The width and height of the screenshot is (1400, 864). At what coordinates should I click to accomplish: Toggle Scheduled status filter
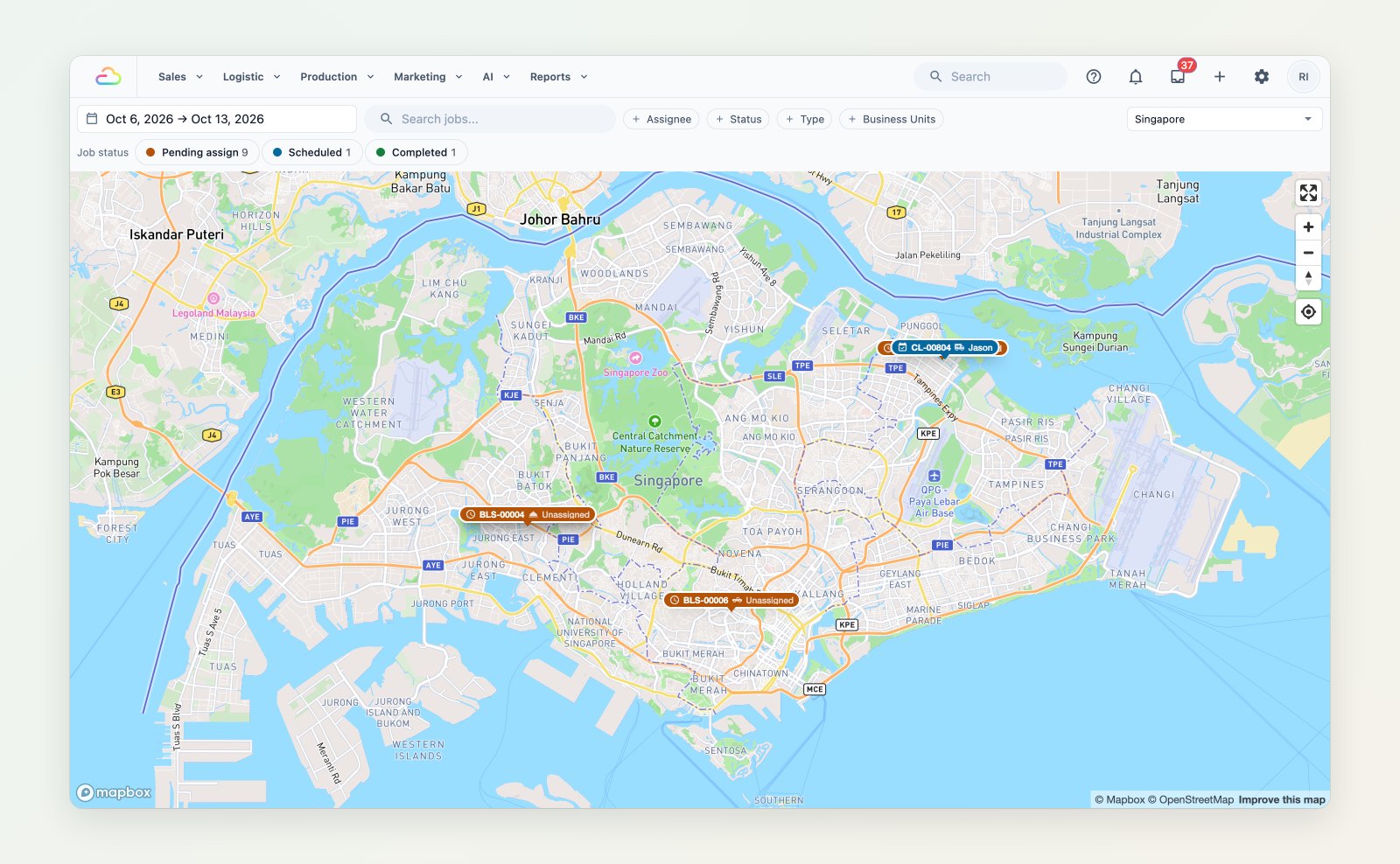pos(311,152)
